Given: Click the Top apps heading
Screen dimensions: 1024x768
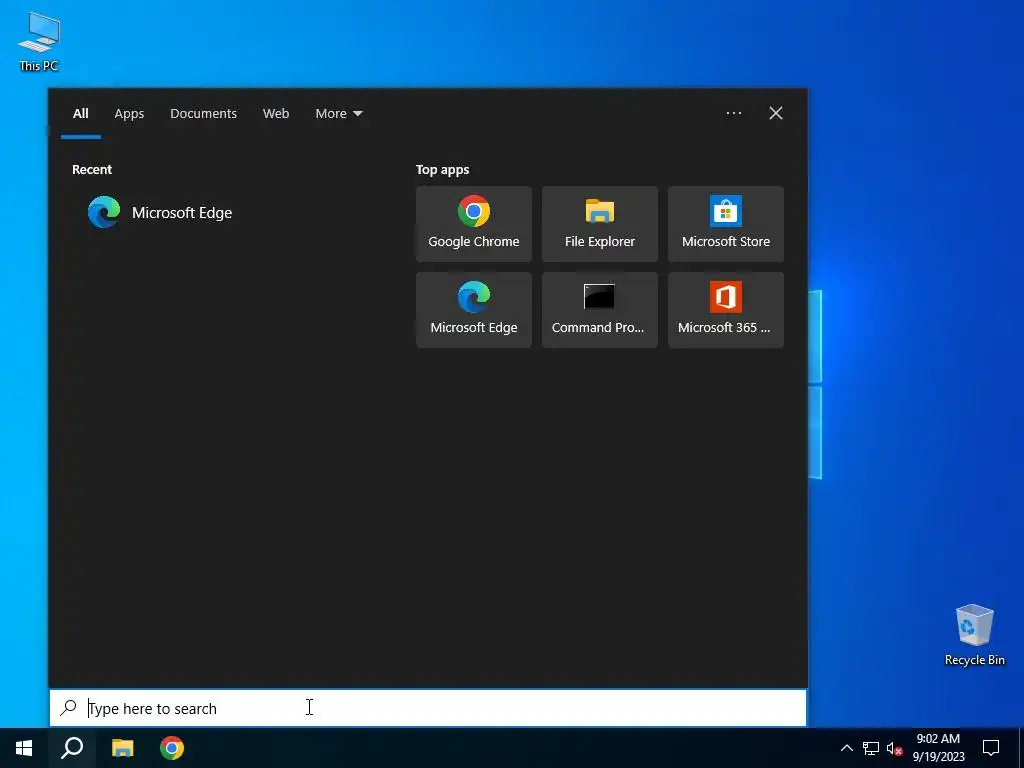Looking at the screenshot, I should coord(443,170).
